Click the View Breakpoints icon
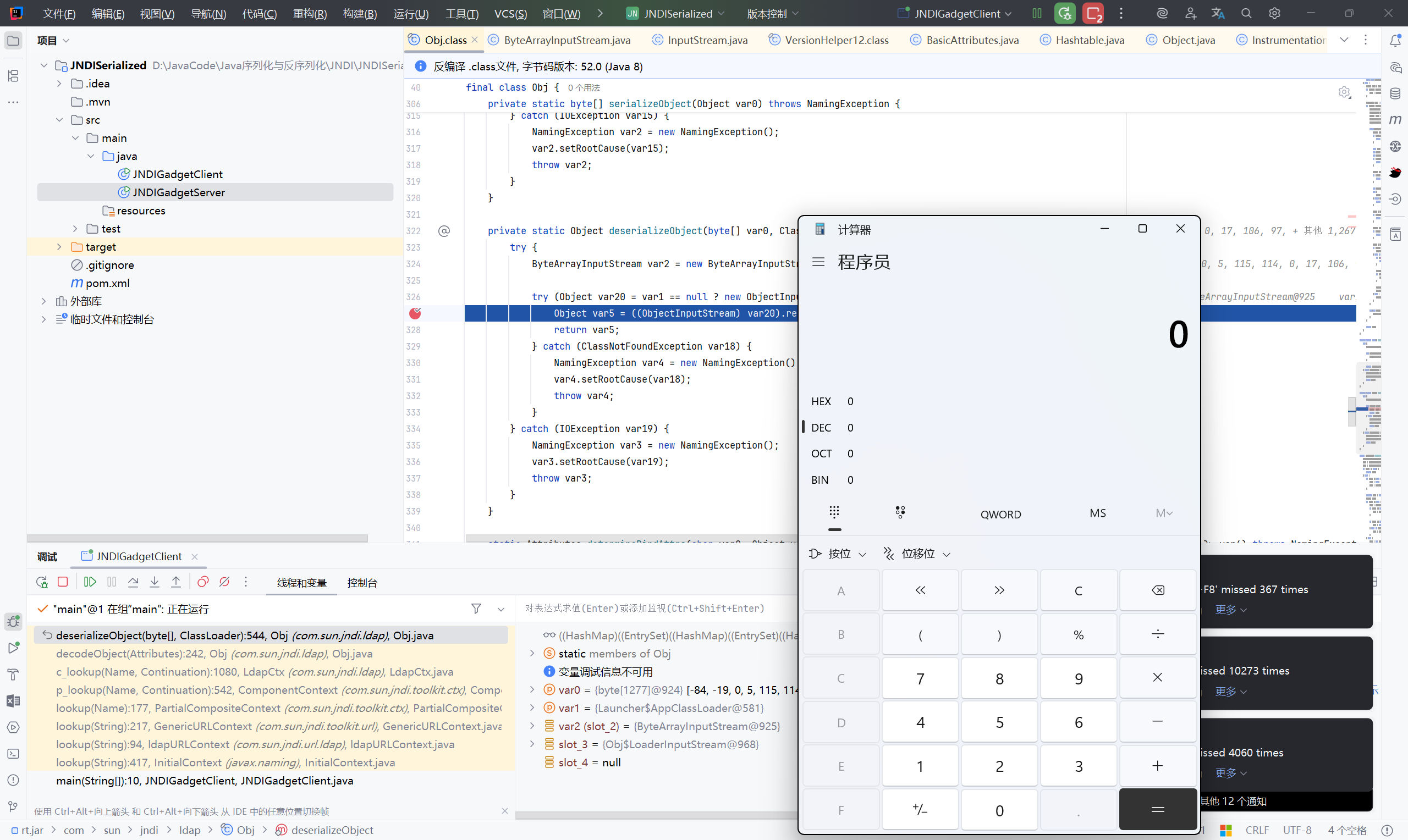This screenshot has width=1408, height=840. [x=203, y=582]
